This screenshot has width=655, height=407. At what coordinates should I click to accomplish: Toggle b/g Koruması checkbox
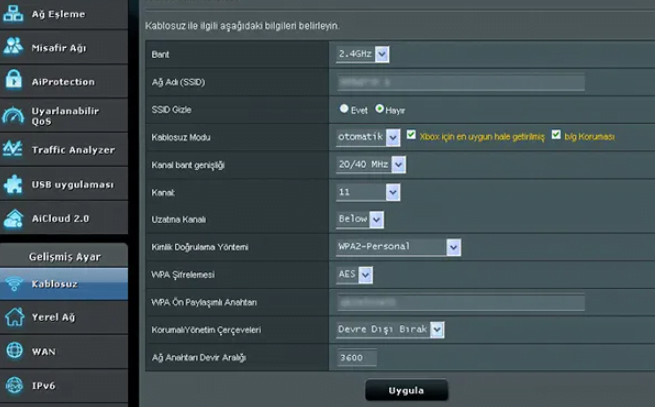[556, 135]
